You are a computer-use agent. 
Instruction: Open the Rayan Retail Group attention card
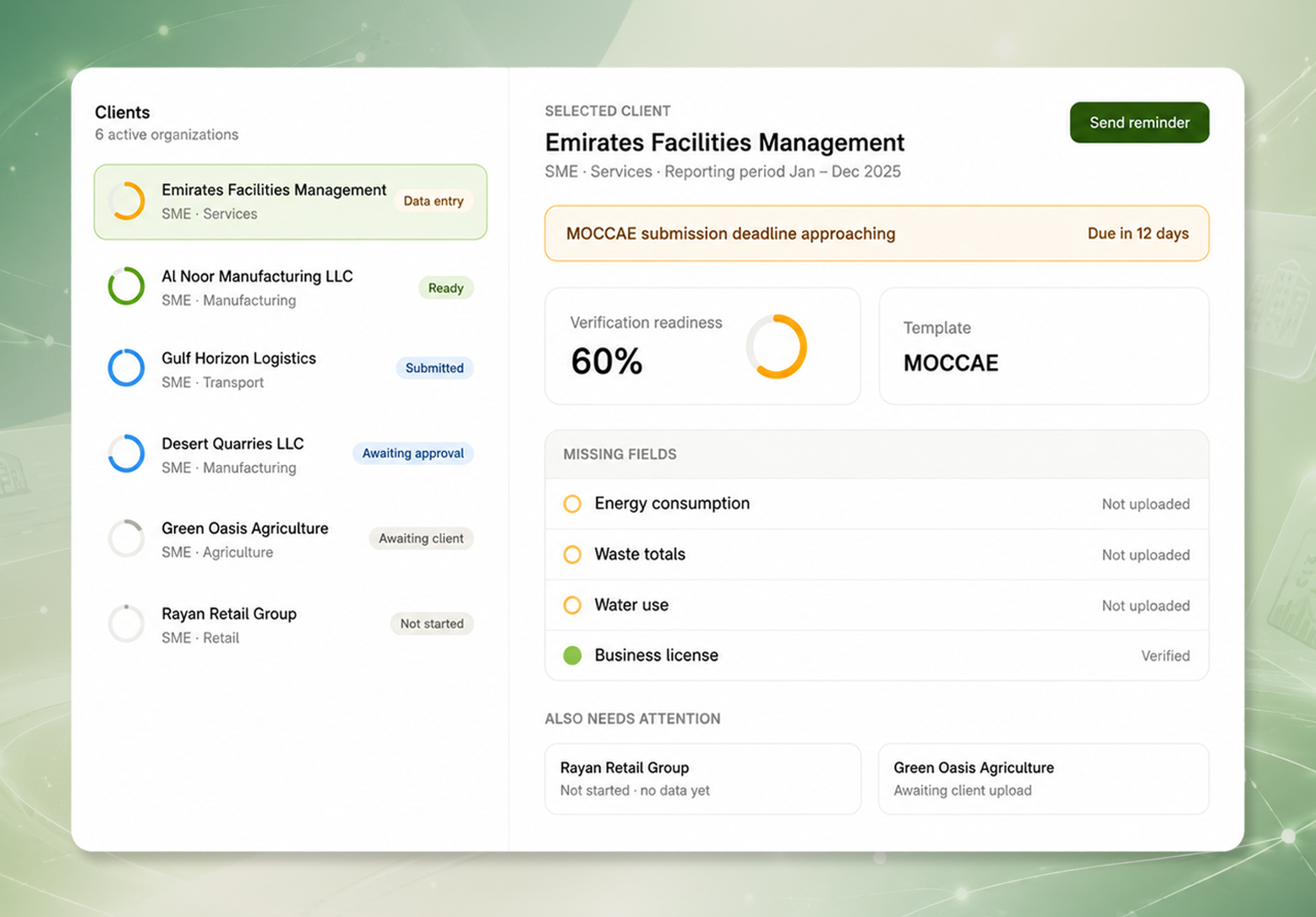coord(703,779)
